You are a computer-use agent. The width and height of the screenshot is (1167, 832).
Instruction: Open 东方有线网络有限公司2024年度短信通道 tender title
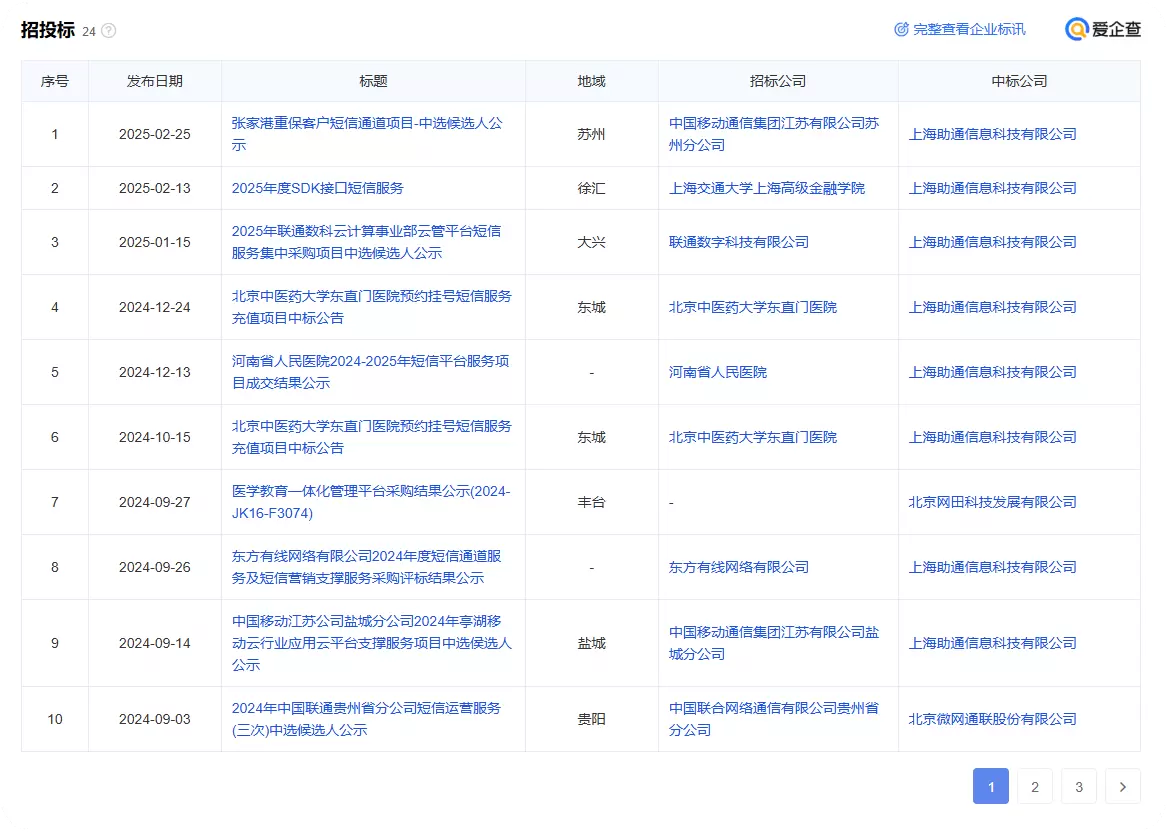point(366,567)
